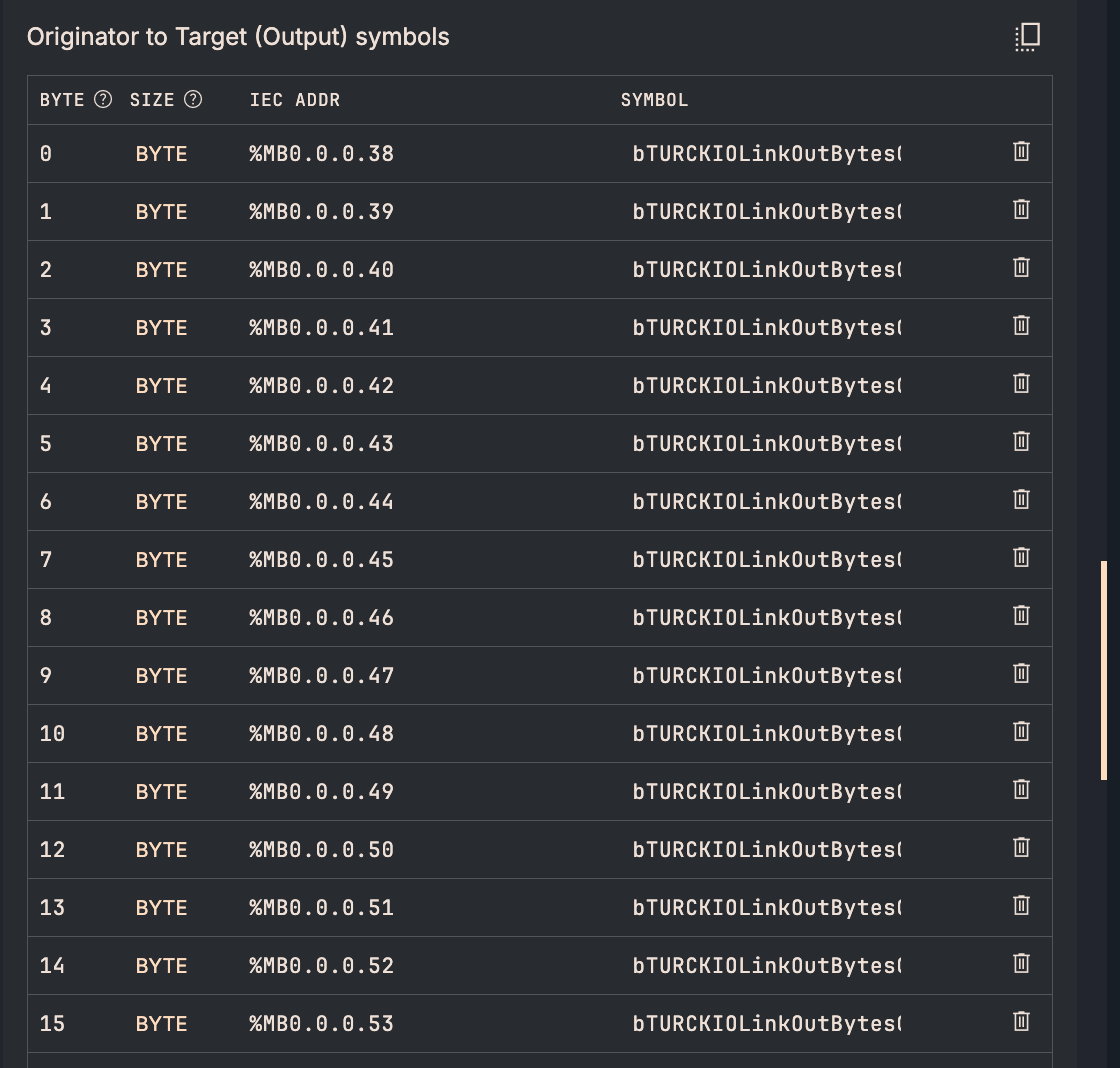
Task: Delete row with address %MB0.0.0.41
Action: (x=1021, y=326)
